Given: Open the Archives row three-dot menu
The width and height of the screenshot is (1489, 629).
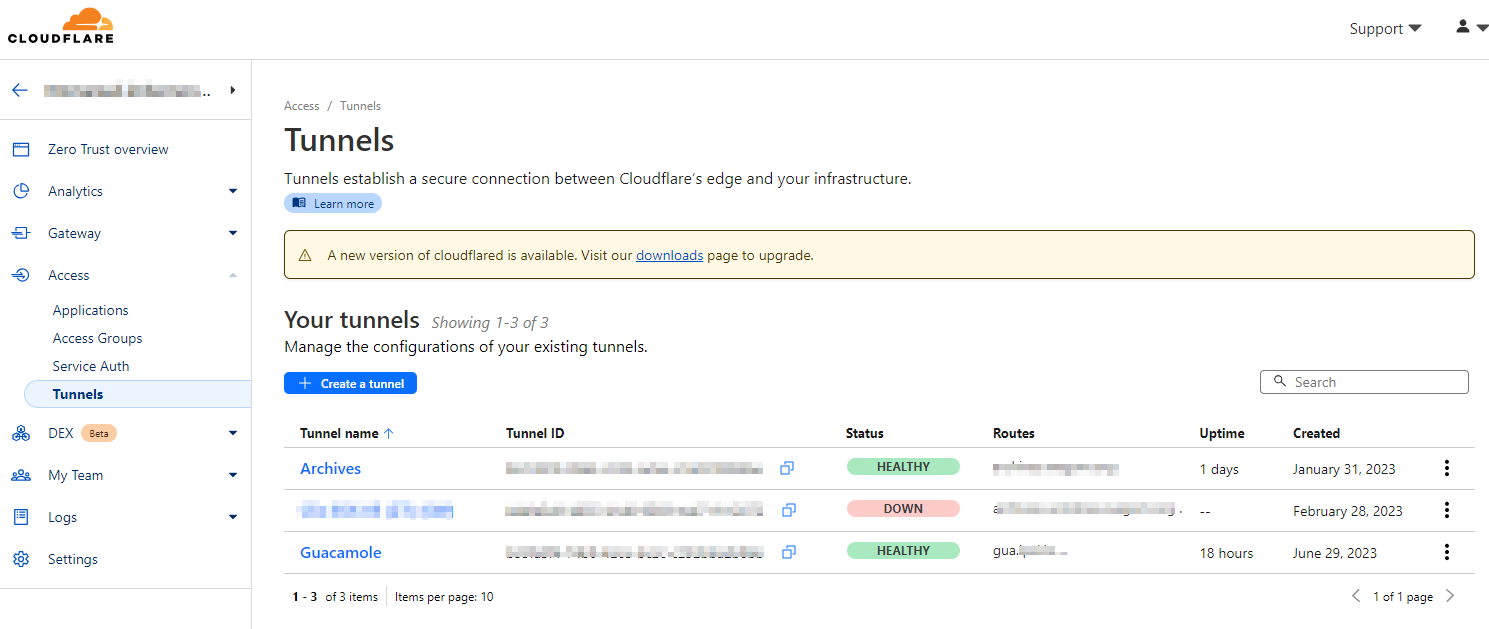Looking at the screenshot, I should [x=1446, y=468].
